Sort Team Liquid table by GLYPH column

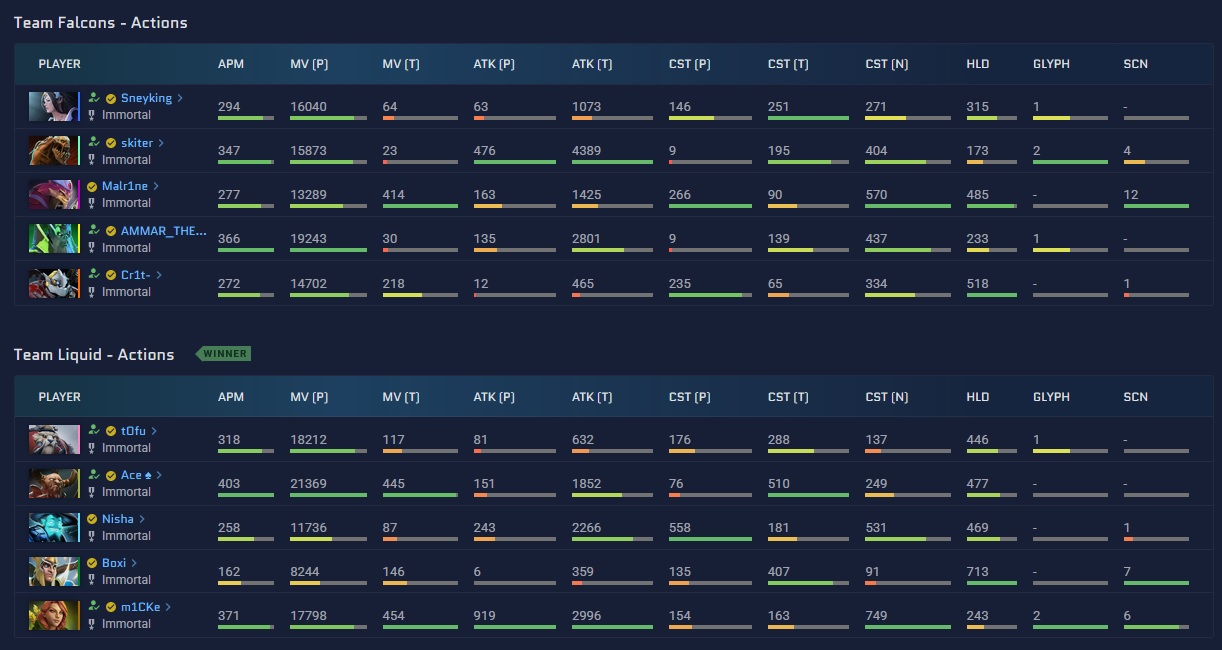coord(1051,397)
